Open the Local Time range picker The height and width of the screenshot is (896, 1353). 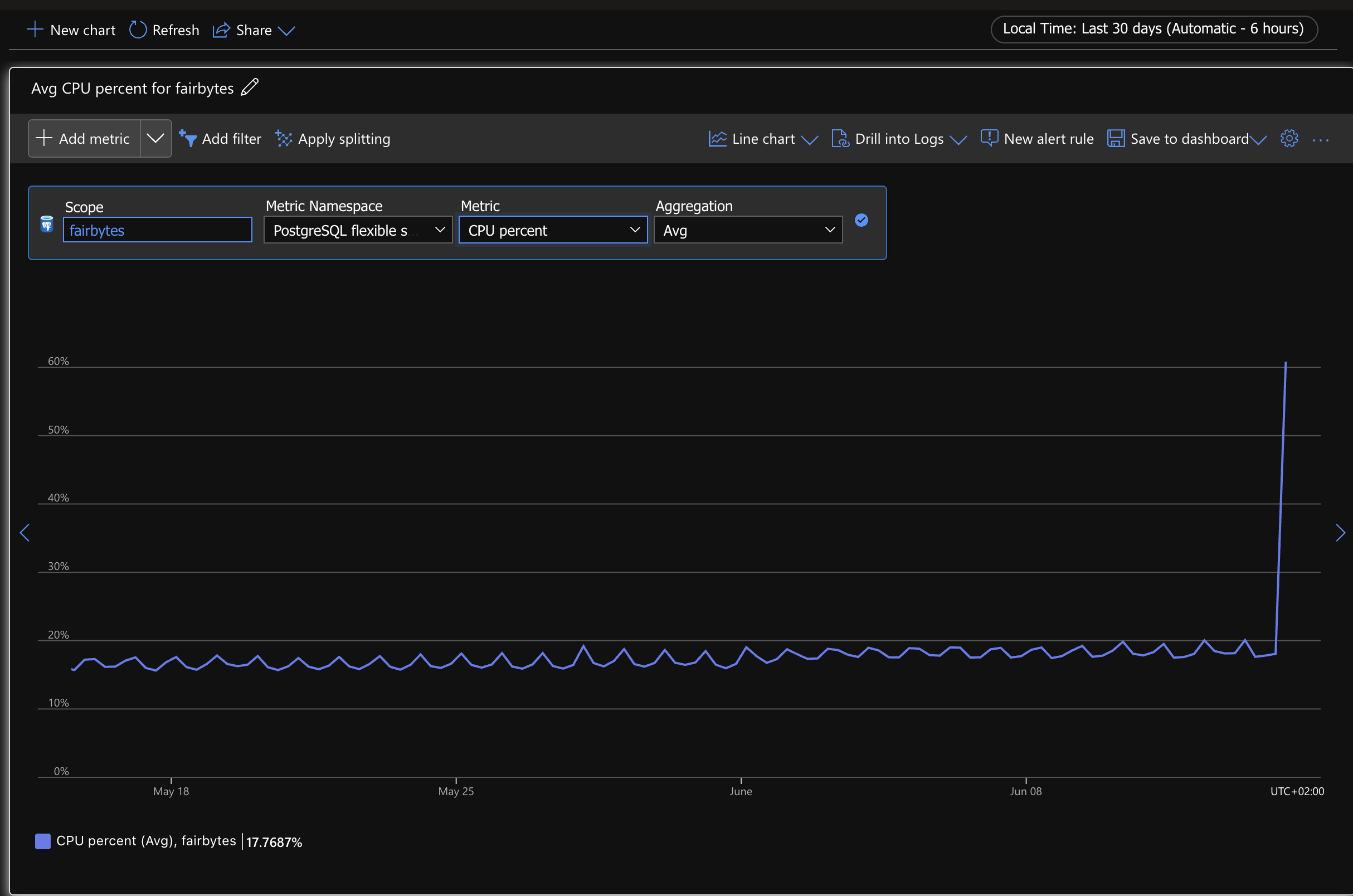[x=1154, y=28]
